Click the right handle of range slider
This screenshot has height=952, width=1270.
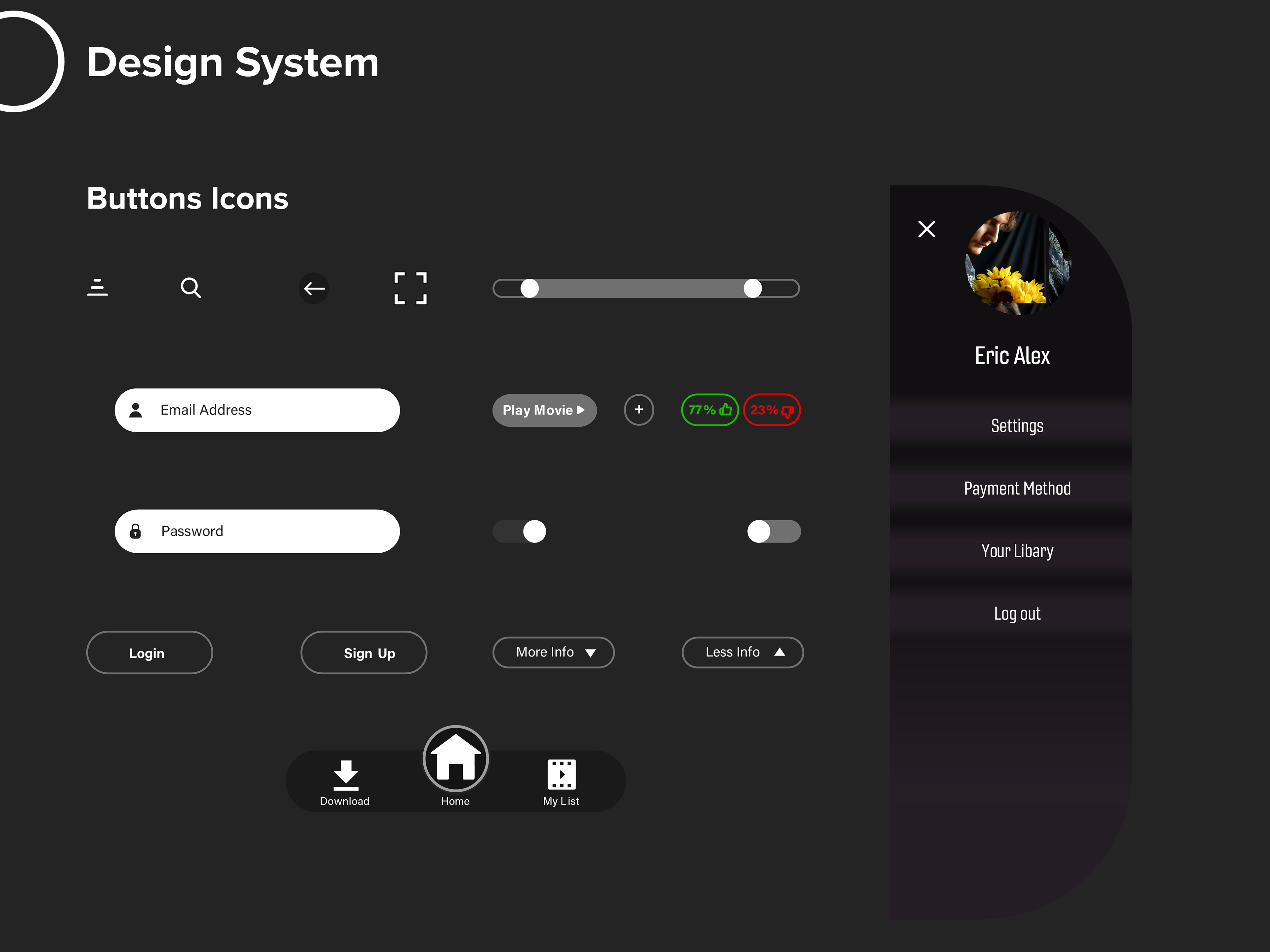[x=753, y=288]
